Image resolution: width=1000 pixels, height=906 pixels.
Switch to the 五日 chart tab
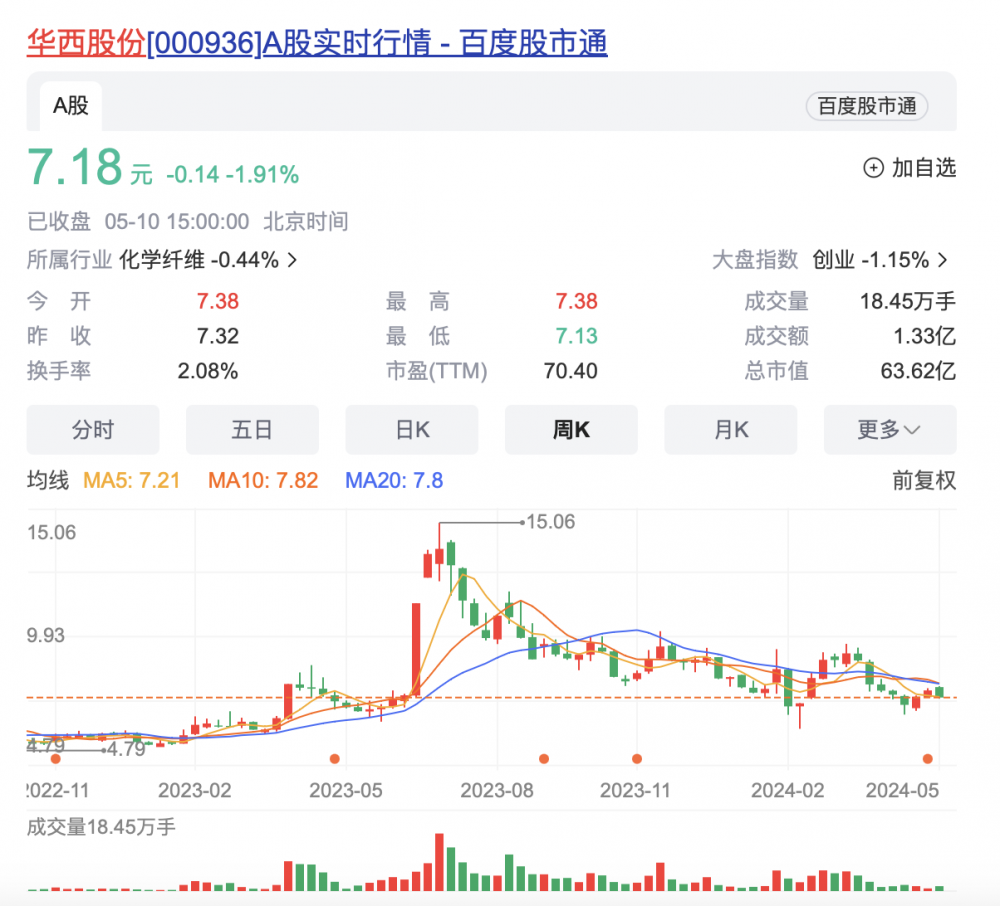coord(253,430)
